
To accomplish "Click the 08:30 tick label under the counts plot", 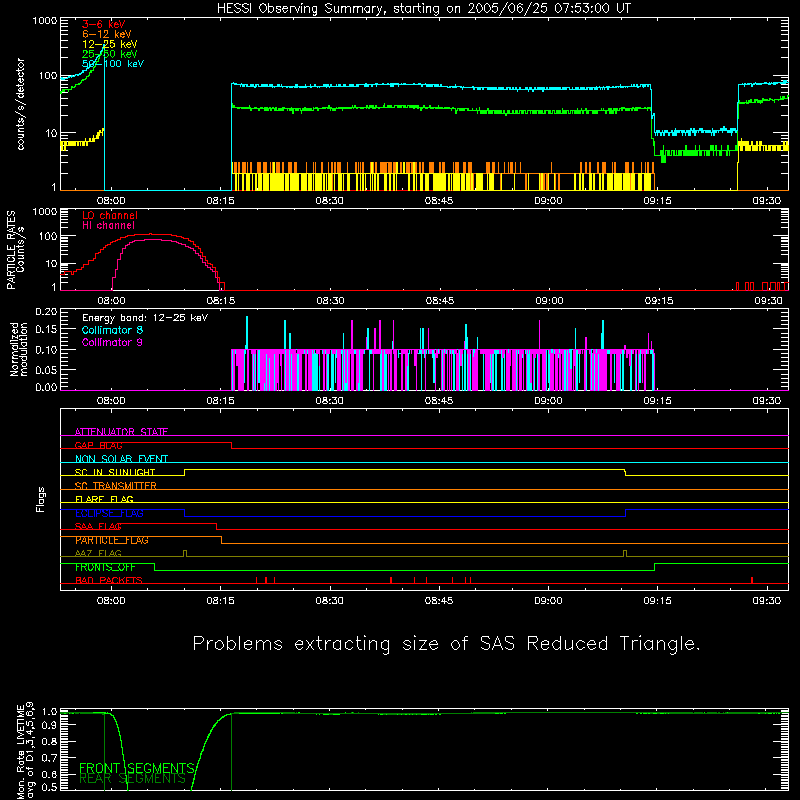I will point(330,201).
